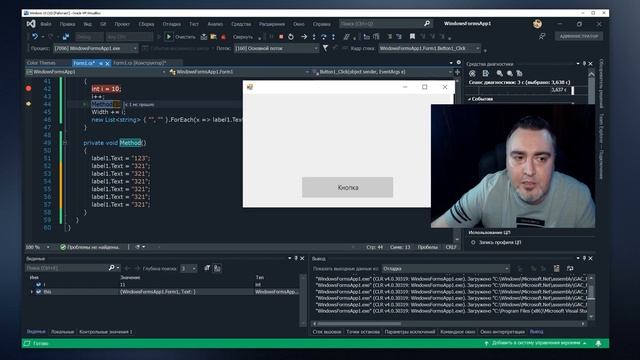The image size is (640, 360).
Task: Click the diagnostics Zoom Out icon
Action: click(509, 73)
